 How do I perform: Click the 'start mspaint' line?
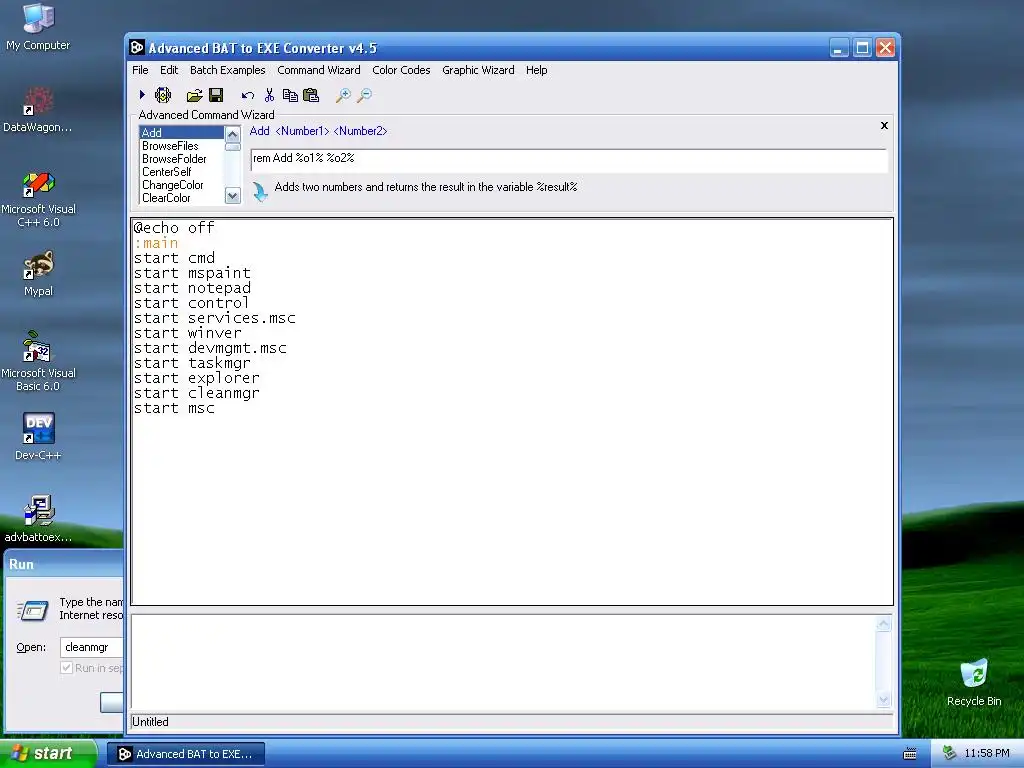tap(192, 273)
